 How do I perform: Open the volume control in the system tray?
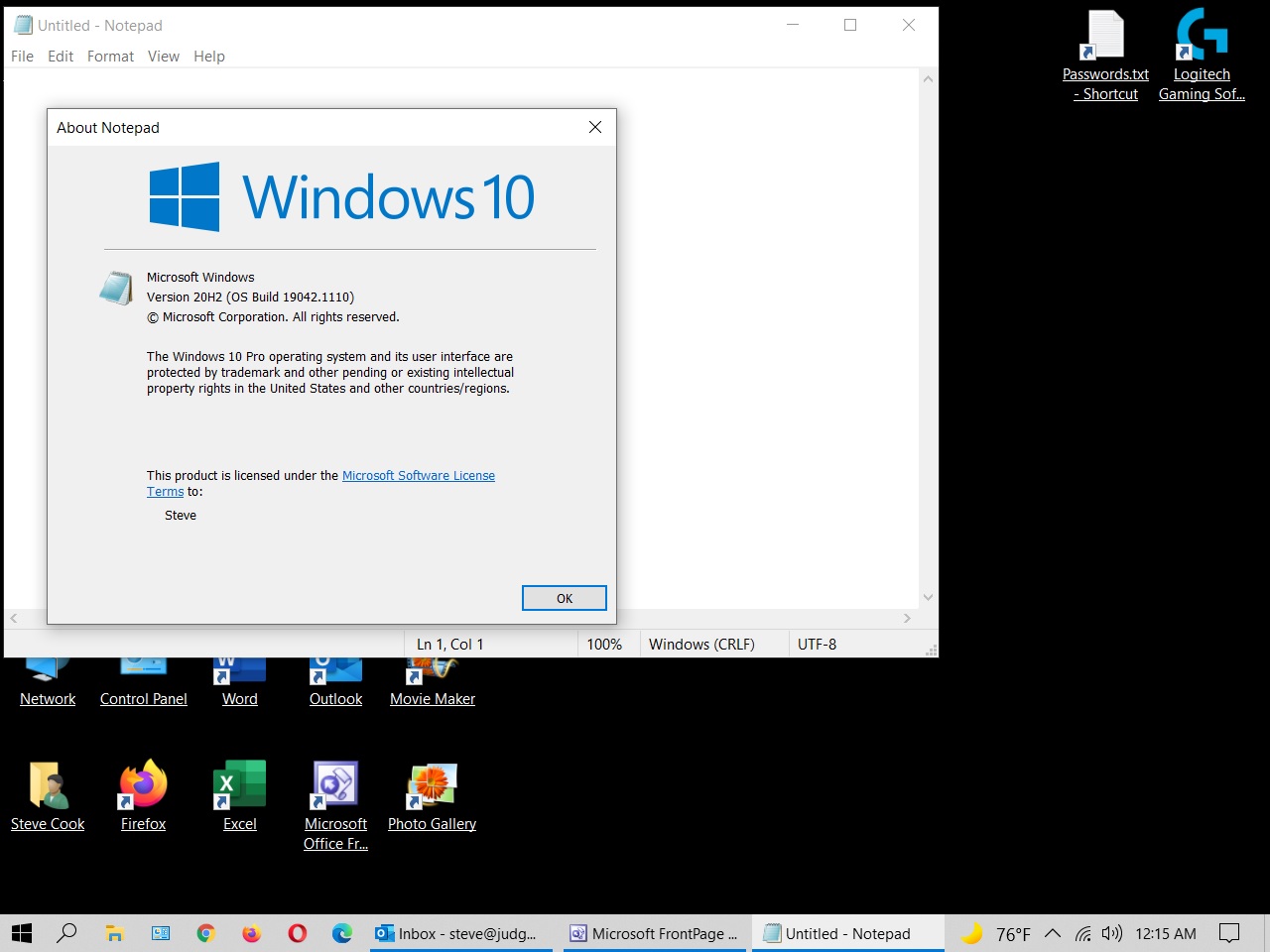pyautogui.click(x=1111, y=933)
